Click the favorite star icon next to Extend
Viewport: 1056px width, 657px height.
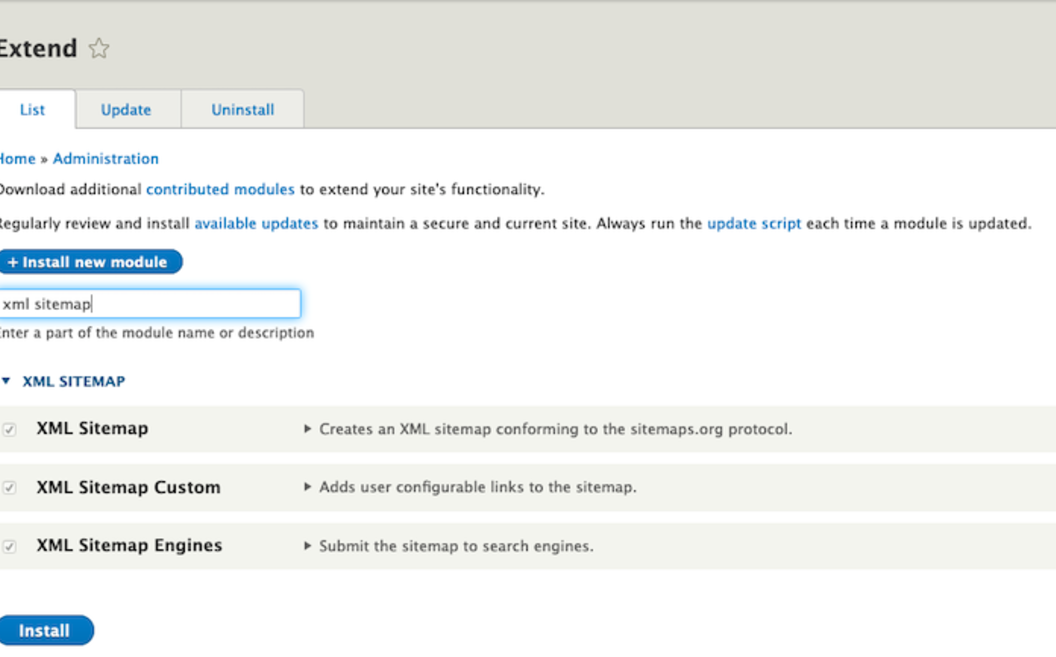[x=98, y=48]
